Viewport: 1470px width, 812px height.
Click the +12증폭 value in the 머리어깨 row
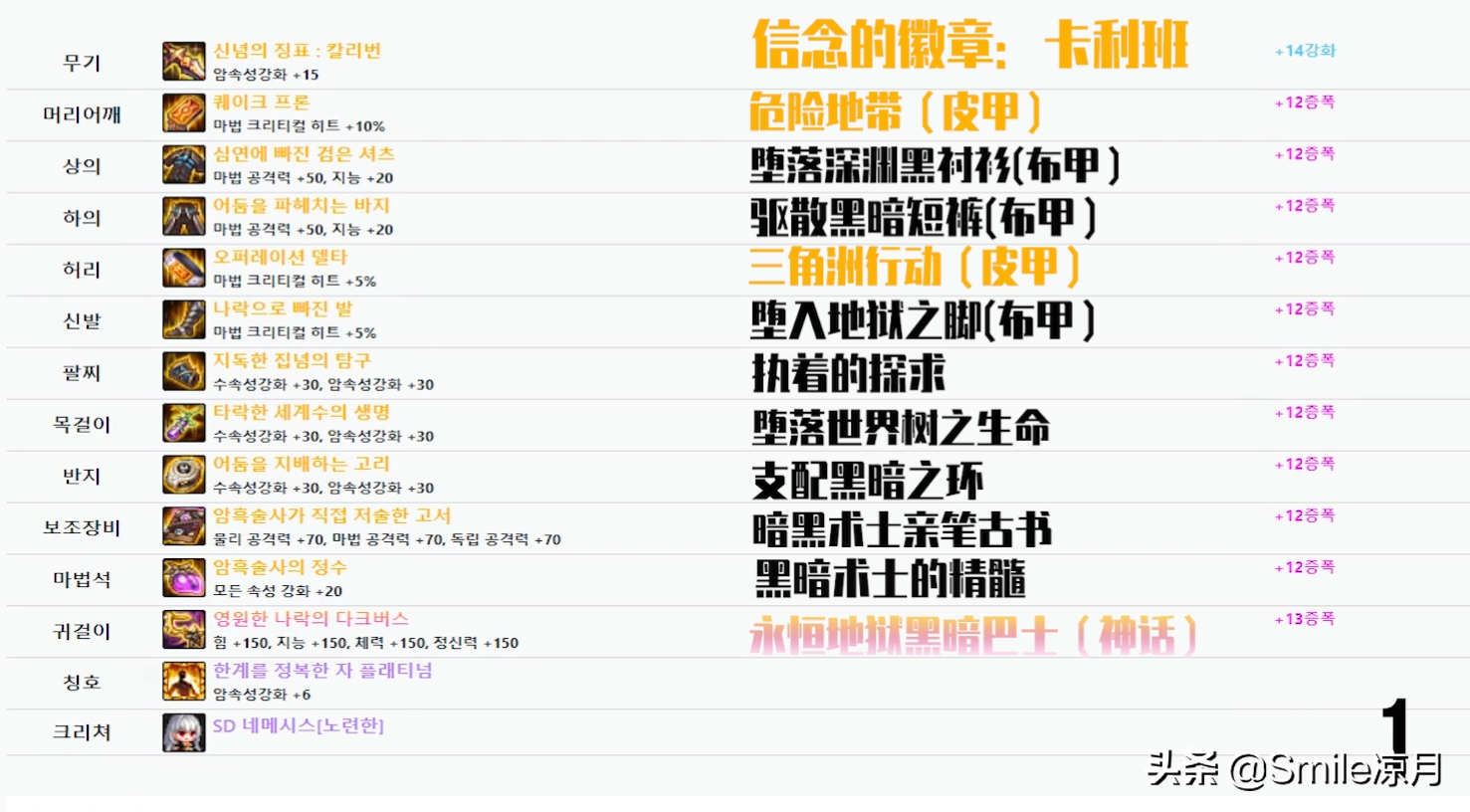1305,102
